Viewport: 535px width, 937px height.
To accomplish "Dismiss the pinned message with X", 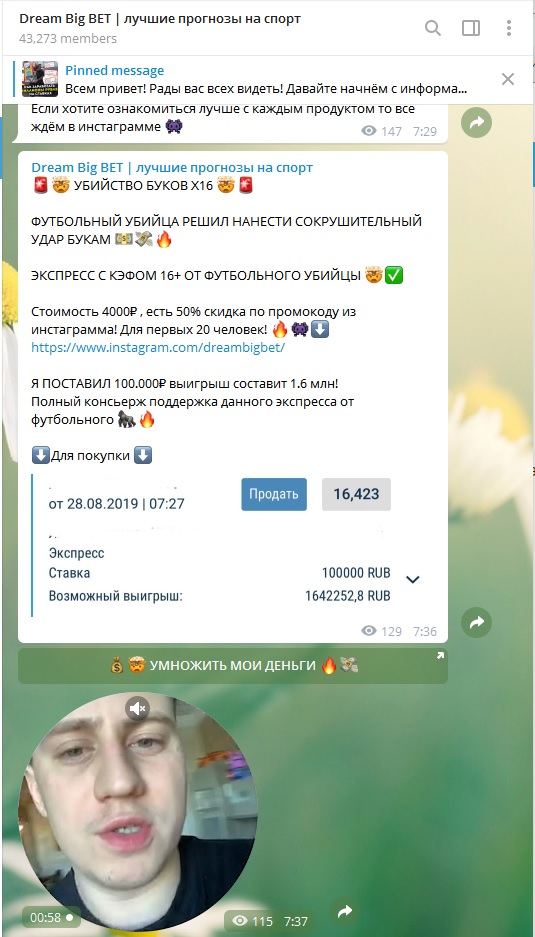I will 508,79.
